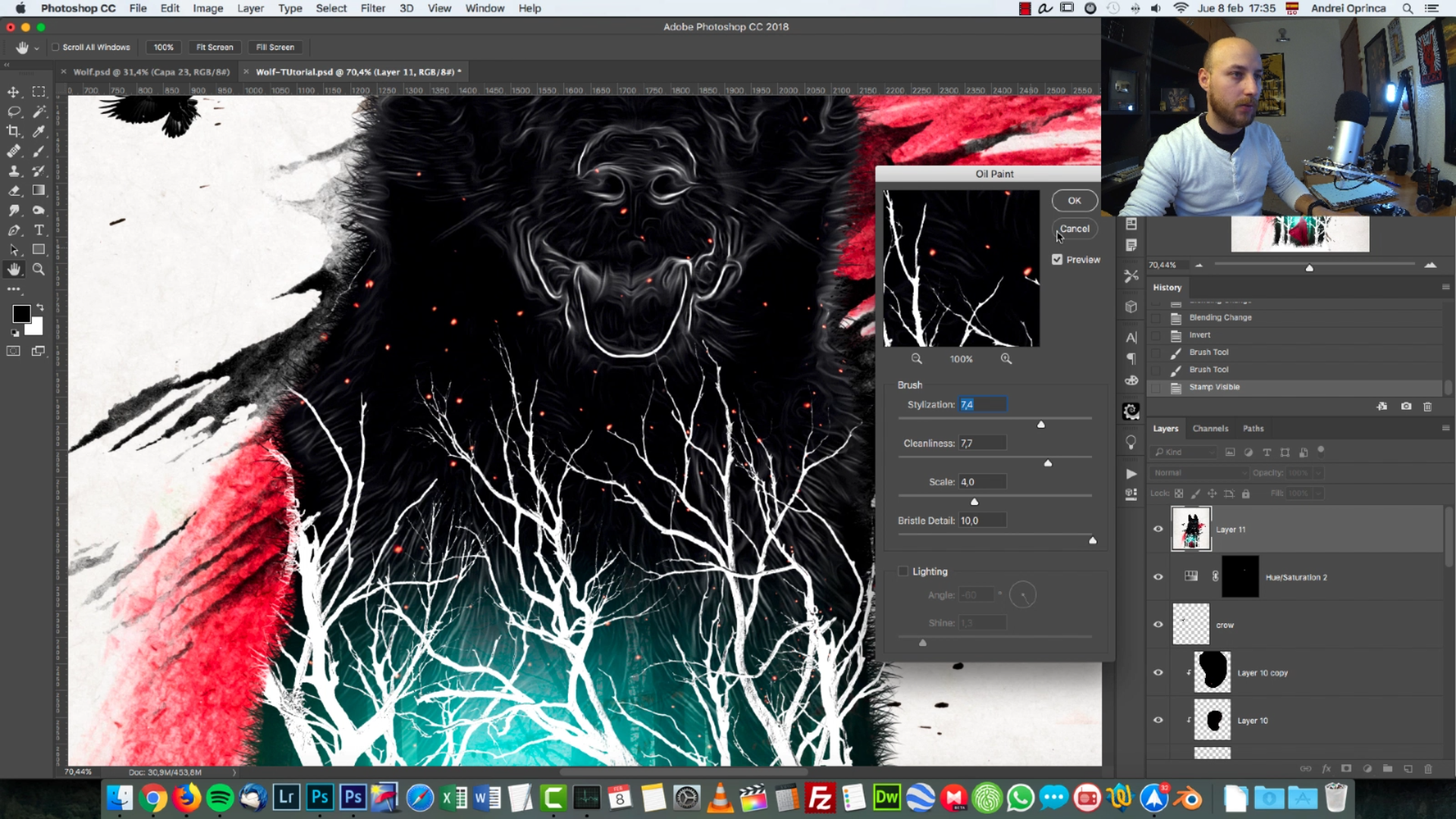This screenshot has width=1456, height=819.
Task: Click the Fit Screen button
Action: pos(215,47)
